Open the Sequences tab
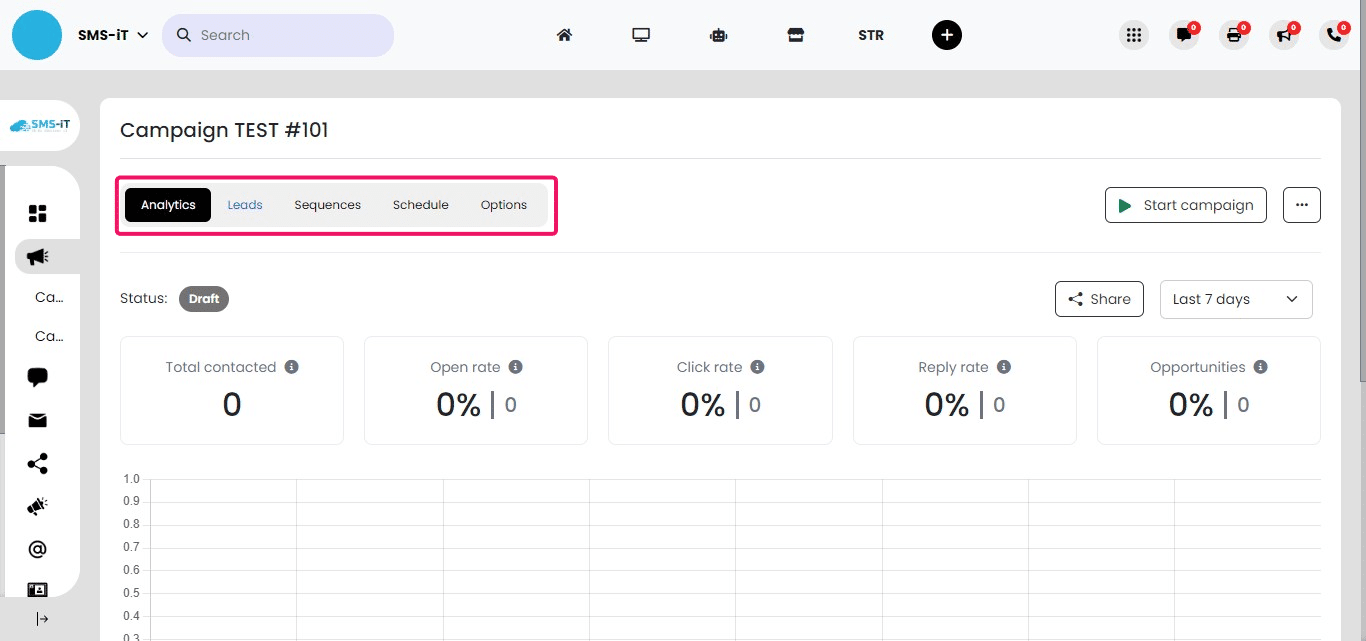Image resolution: width=1366 pixels, height=641 pixels. (327, 204)
